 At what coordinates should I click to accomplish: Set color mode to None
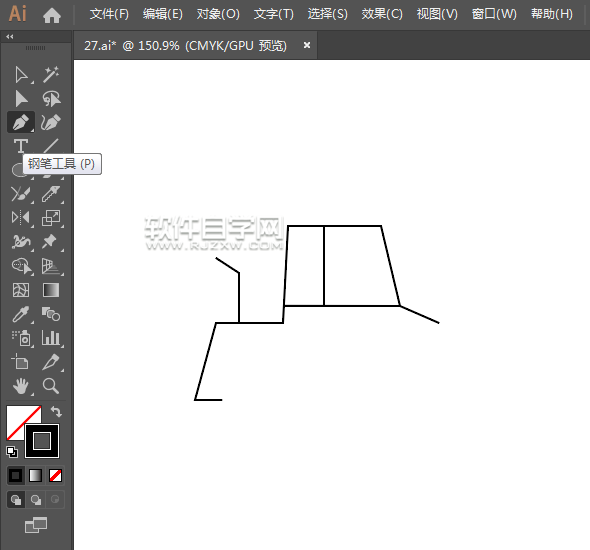click(55, 476)
